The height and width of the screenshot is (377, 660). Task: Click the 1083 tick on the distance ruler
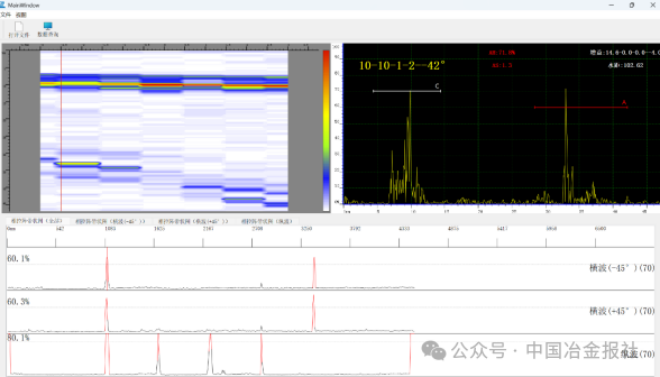click(x=110, y=228)
